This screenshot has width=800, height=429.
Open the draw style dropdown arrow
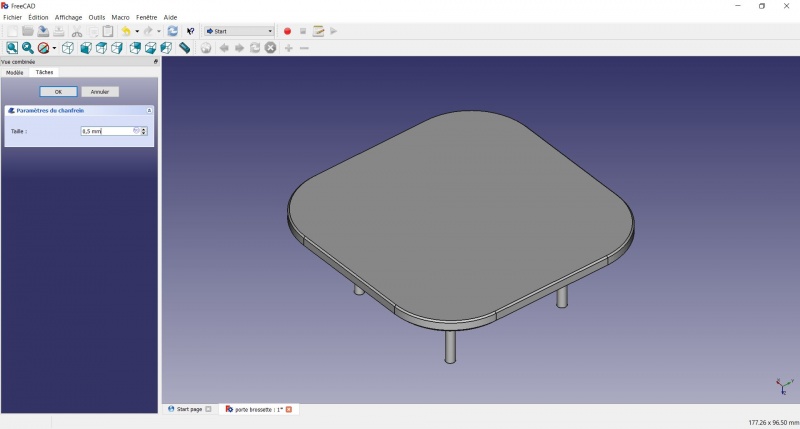(x=54, y=48)
